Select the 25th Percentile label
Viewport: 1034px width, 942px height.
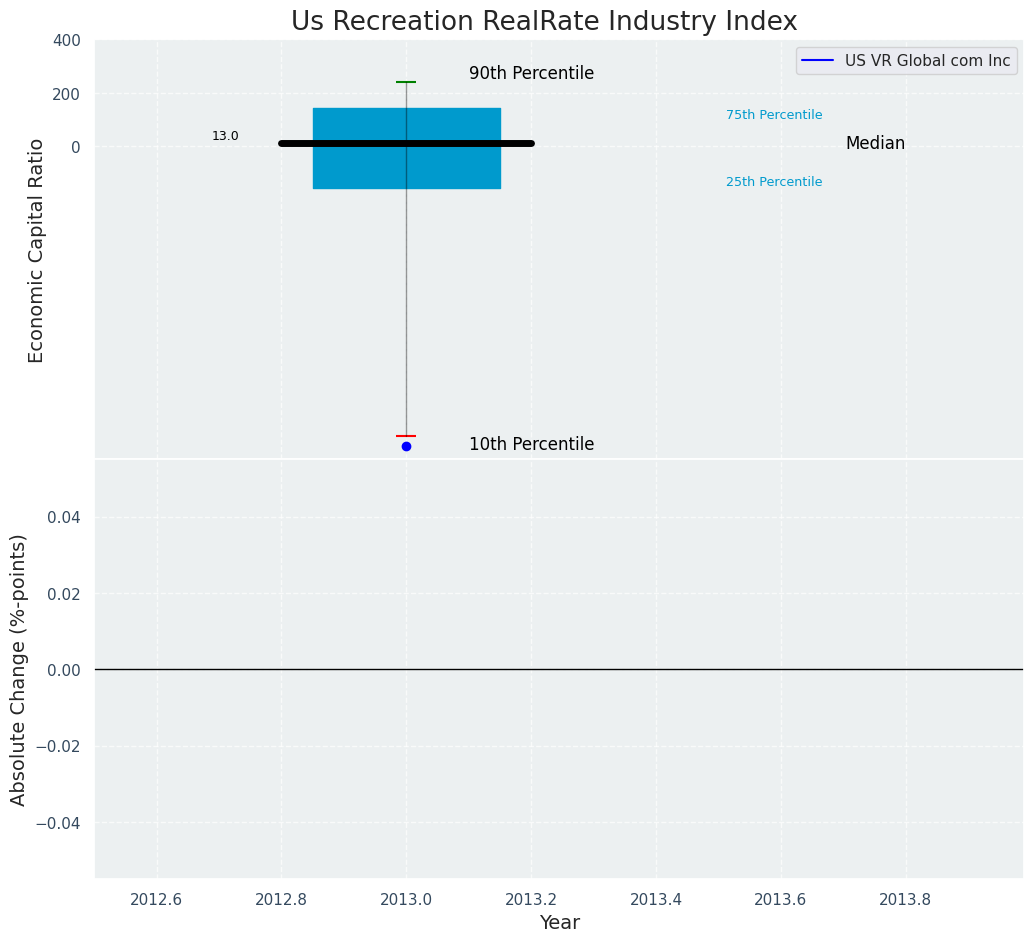[x=774, y=182]
